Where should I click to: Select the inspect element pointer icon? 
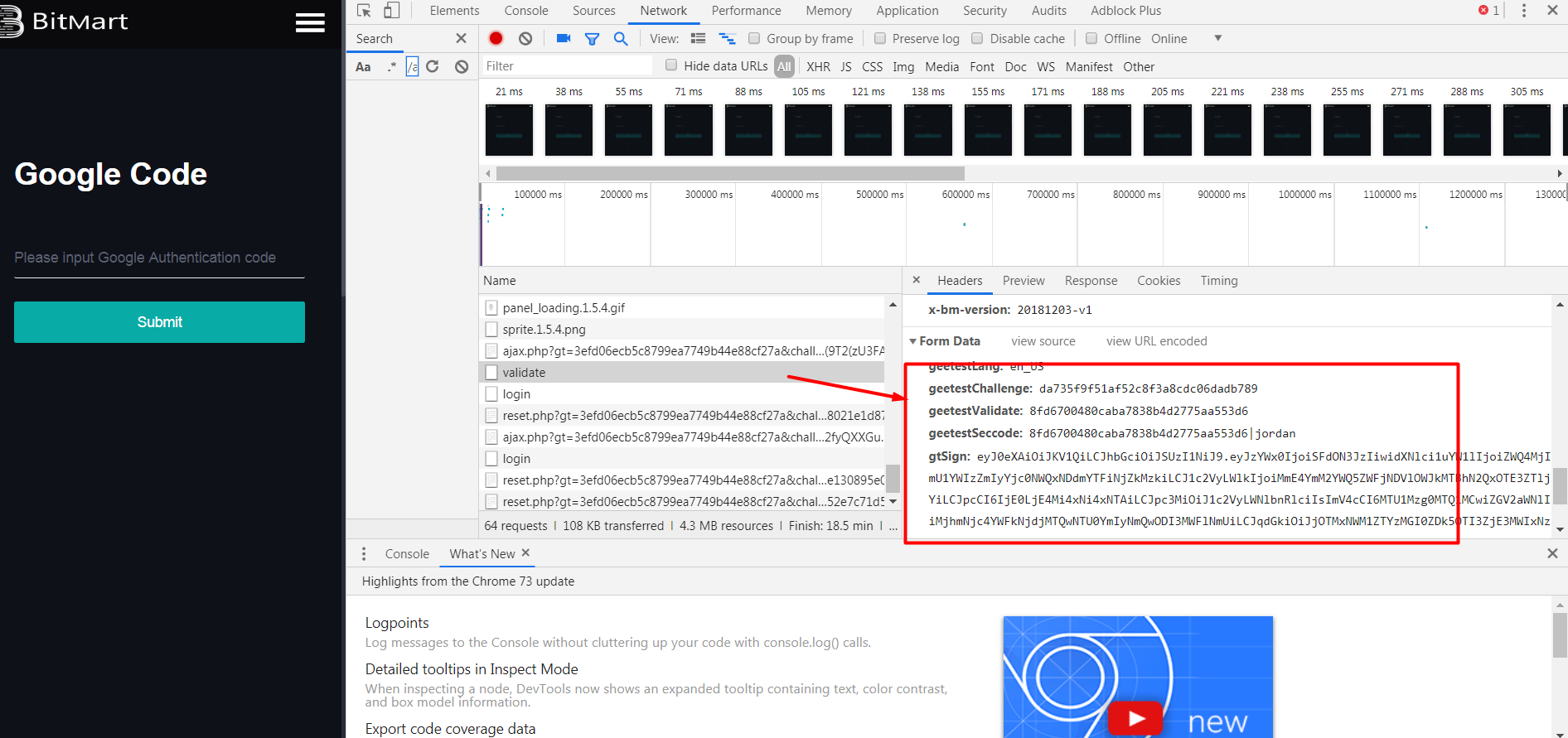364,11
